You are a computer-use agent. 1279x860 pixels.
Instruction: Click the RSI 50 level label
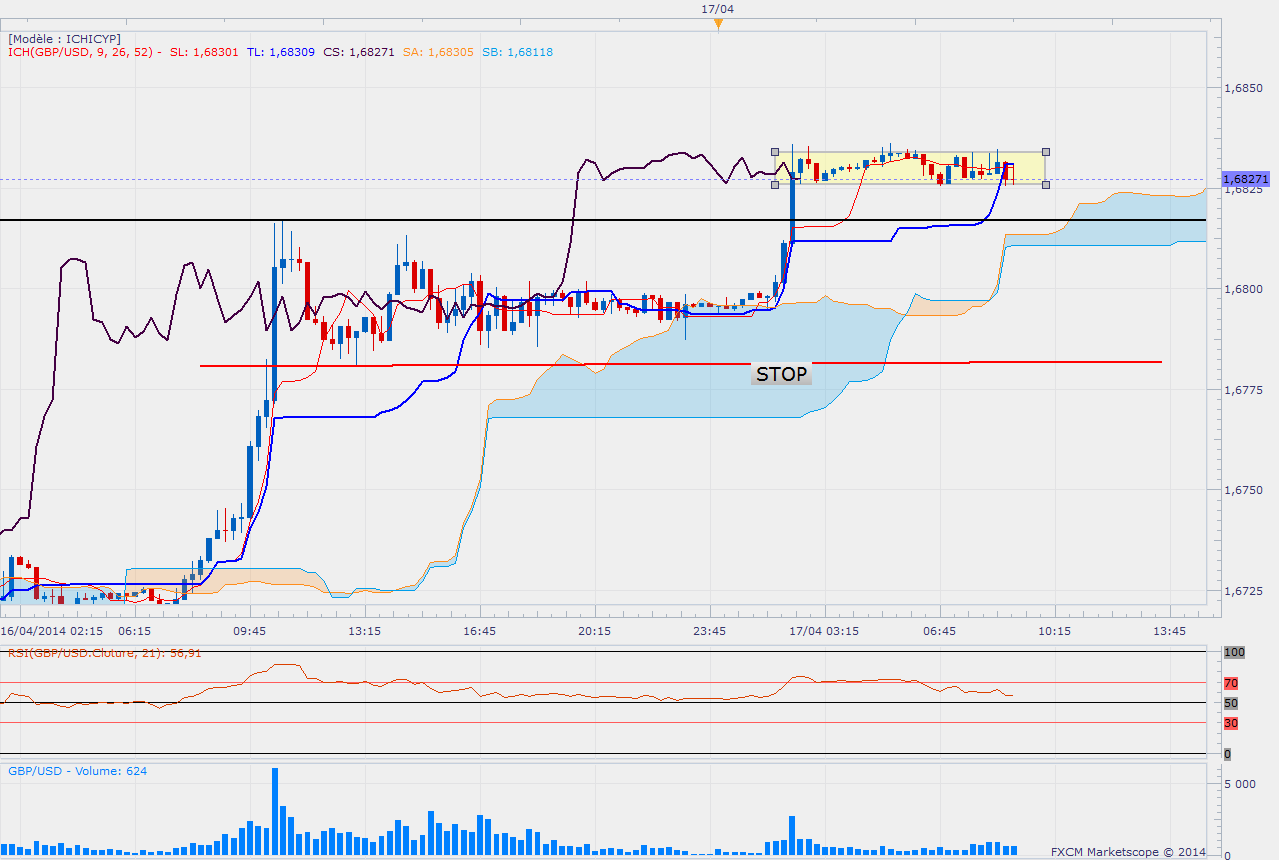pos(1231,703)
